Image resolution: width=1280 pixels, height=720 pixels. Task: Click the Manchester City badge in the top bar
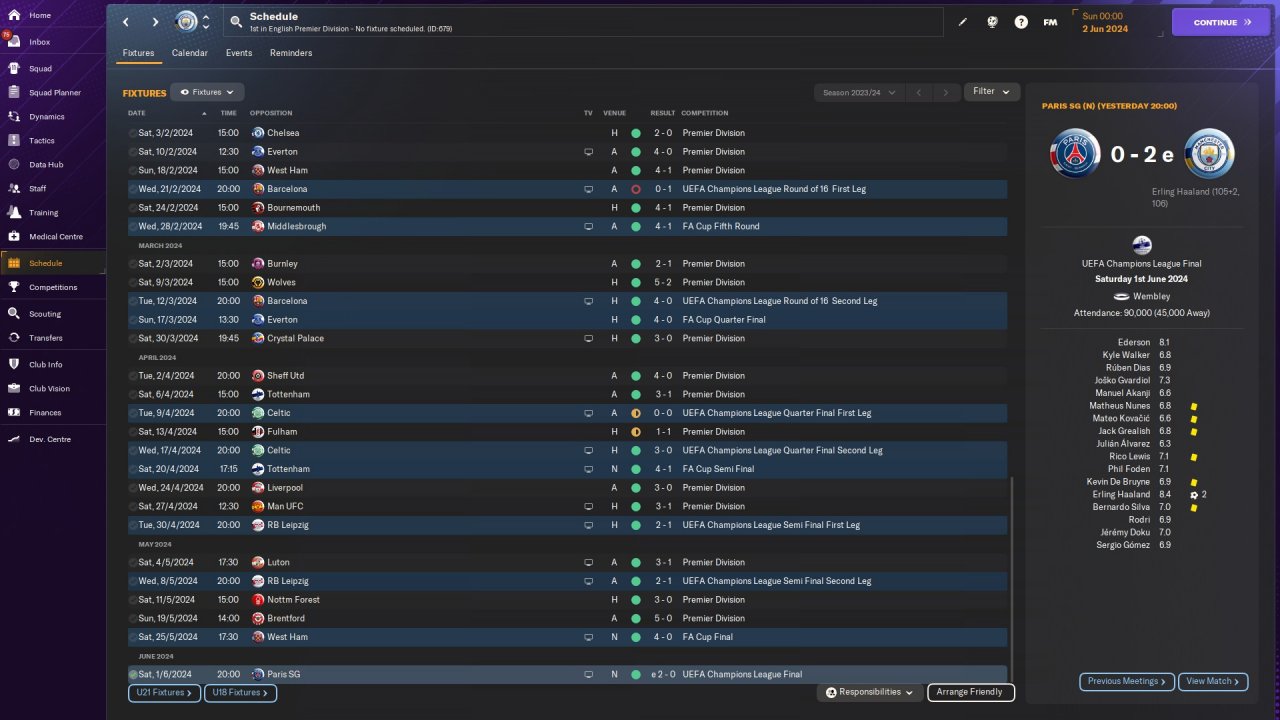pyautogui.click(x=186, y=22)
